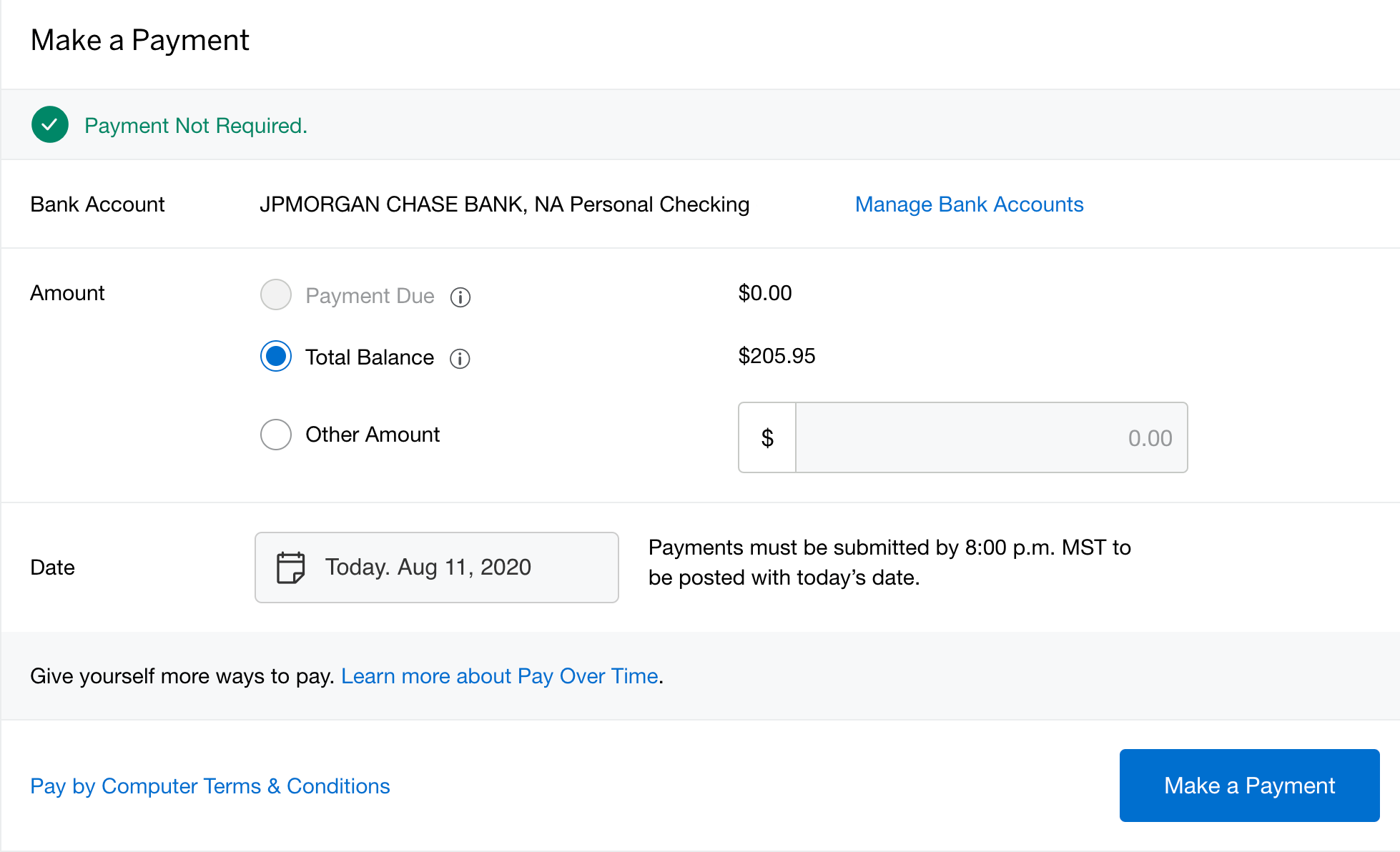Focus the Other Amount input field
Image resolution: width=1400 pixels, height=852 pixels.
coord(991,437)
